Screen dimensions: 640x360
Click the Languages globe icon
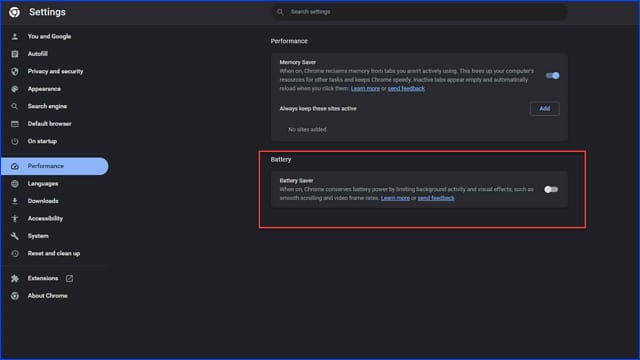tap(15, 184)
